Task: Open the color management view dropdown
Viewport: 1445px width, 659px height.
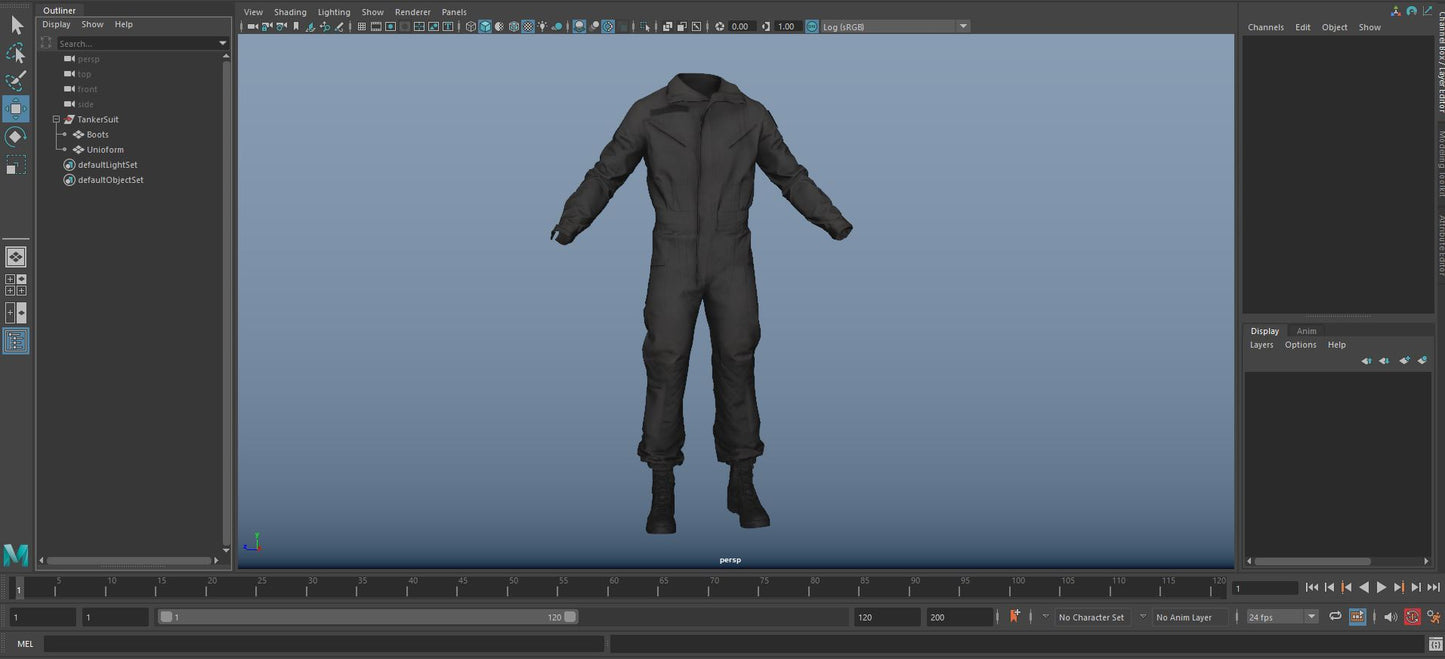Action: pos(962,26)
